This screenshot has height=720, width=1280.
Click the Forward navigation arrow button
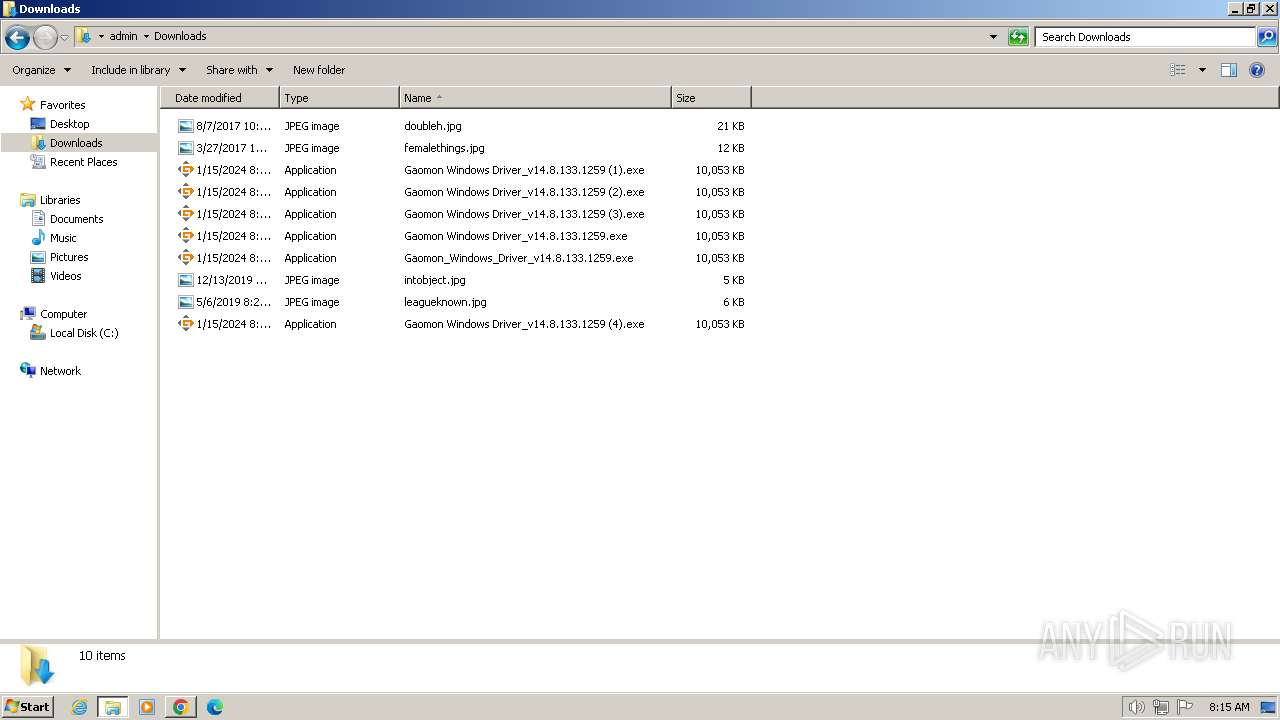(x=45, y=38)
